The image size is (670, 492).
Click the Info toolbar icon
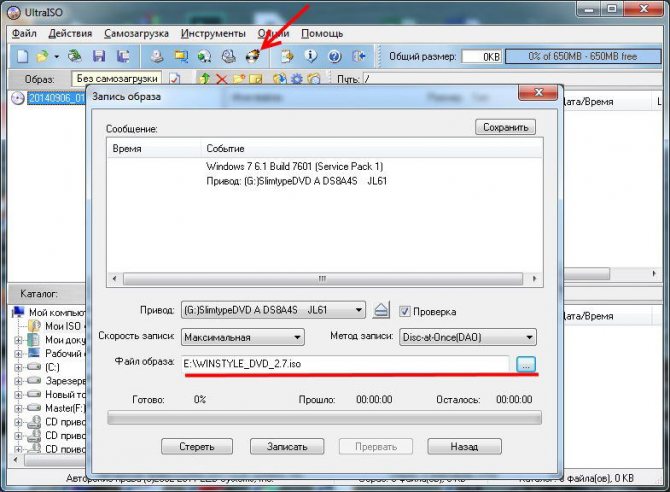(311, 56)
